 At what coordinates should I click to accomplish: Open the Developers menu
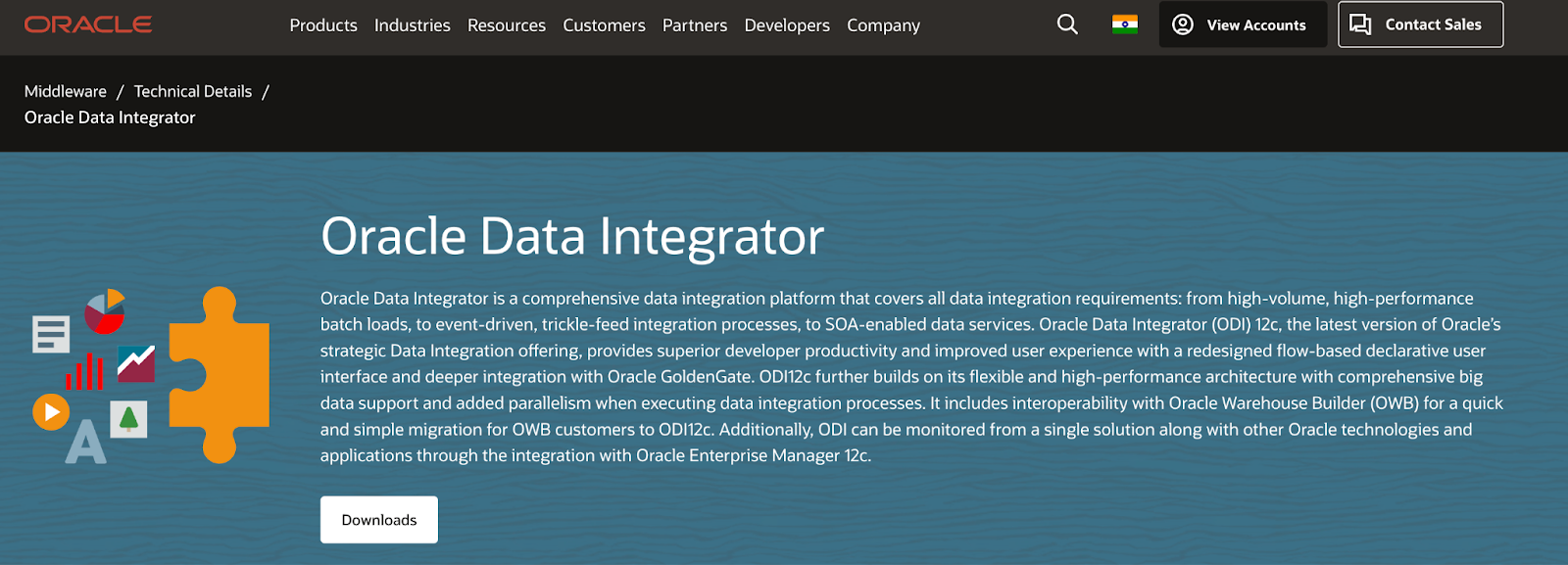click(787, 25)
